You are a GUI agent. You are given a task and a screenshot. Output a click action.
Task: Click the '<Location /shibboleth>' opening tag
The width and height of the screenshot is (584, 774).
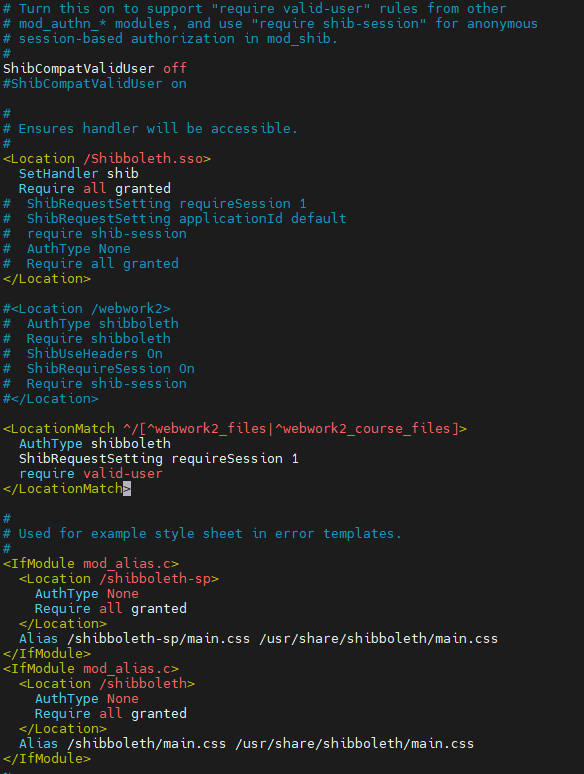(107, 684)
